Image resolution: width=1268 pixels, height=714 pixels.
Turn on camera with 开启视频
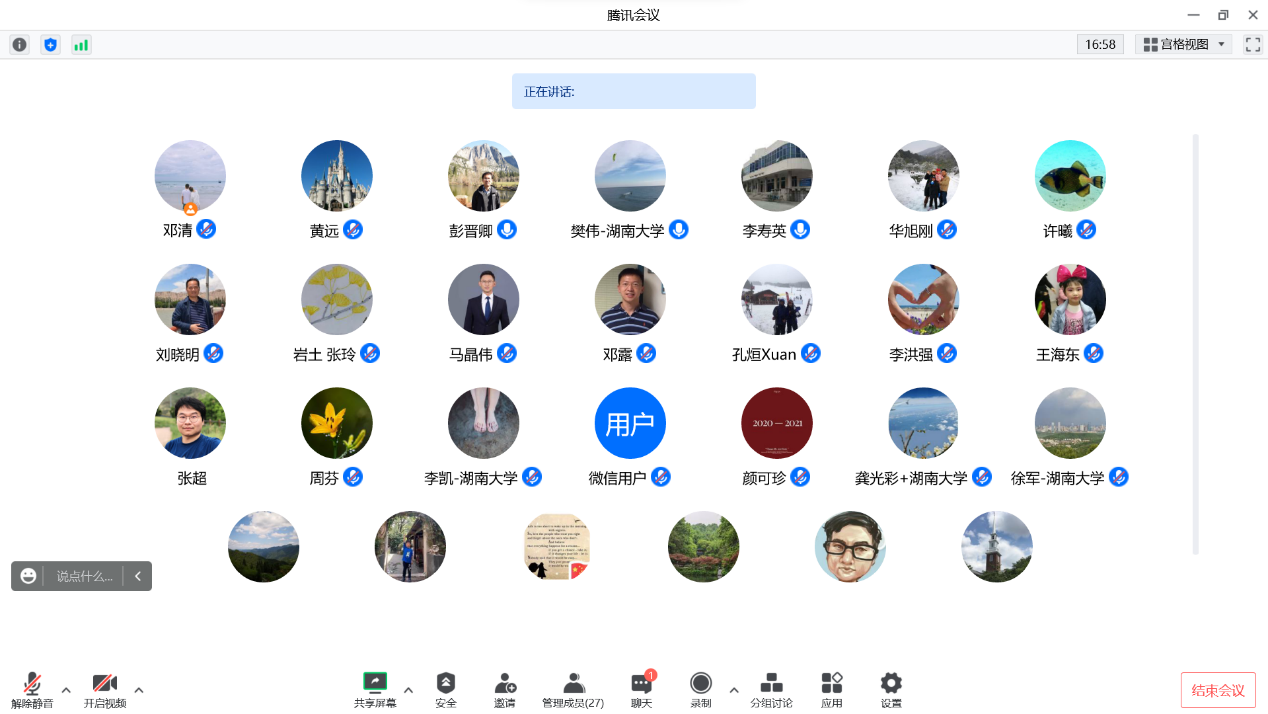click(105, 689)
